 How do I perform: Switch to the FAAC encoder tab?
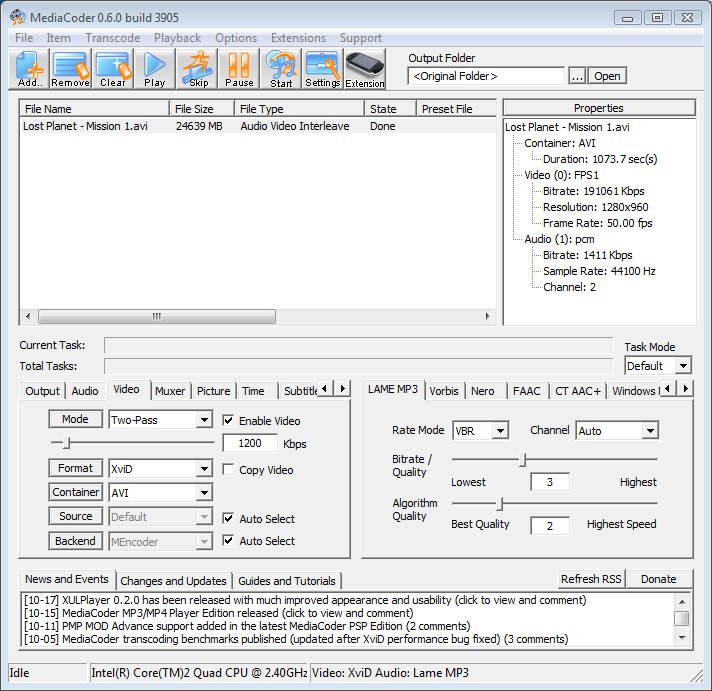(526, 391)
